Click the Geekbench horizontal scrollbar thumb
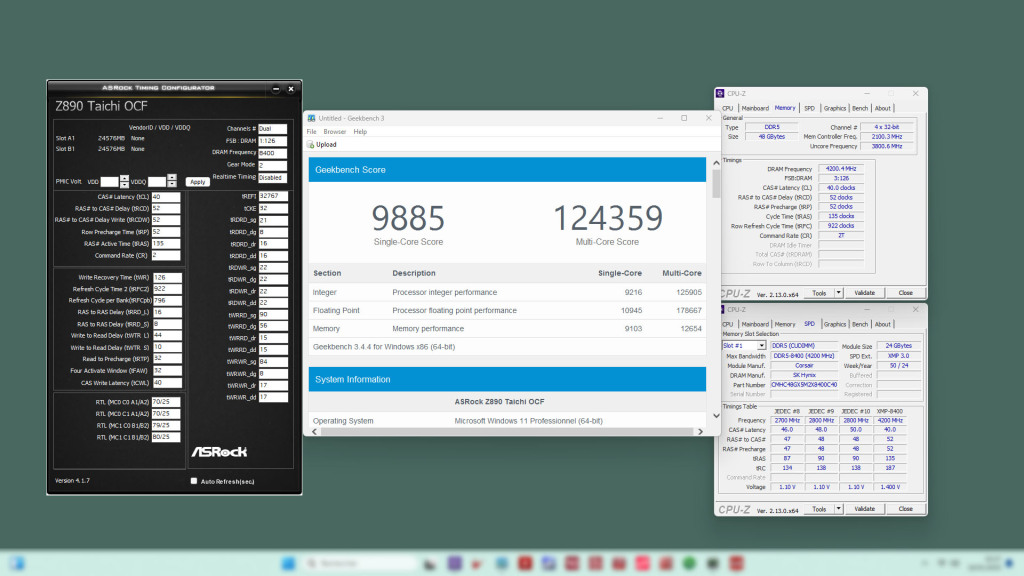The width and height of the screenshot is (1024, 576). pos(507,432)
